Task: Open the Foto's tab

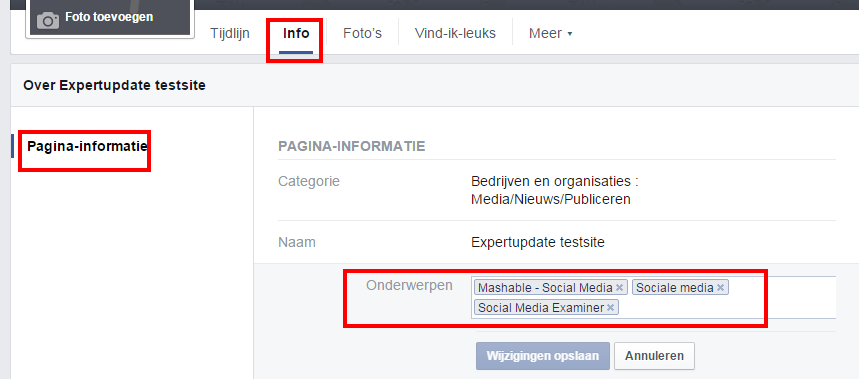Action: pyautogui.click(x=362, y=33)
